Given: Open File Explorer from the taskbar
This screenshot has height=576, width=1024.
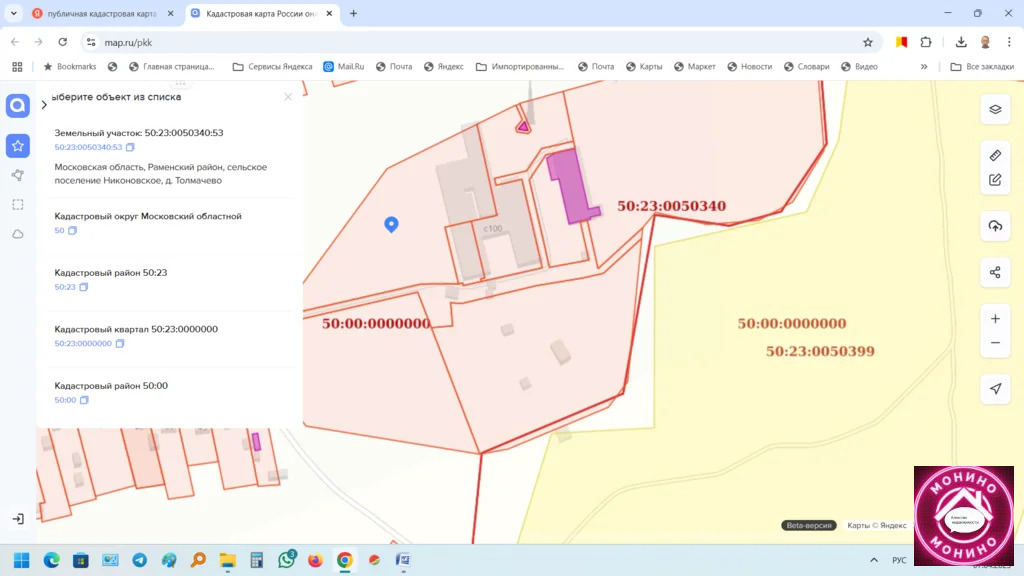Looking at the screenshot, I should pyautogui.click(x=227, y=560).
